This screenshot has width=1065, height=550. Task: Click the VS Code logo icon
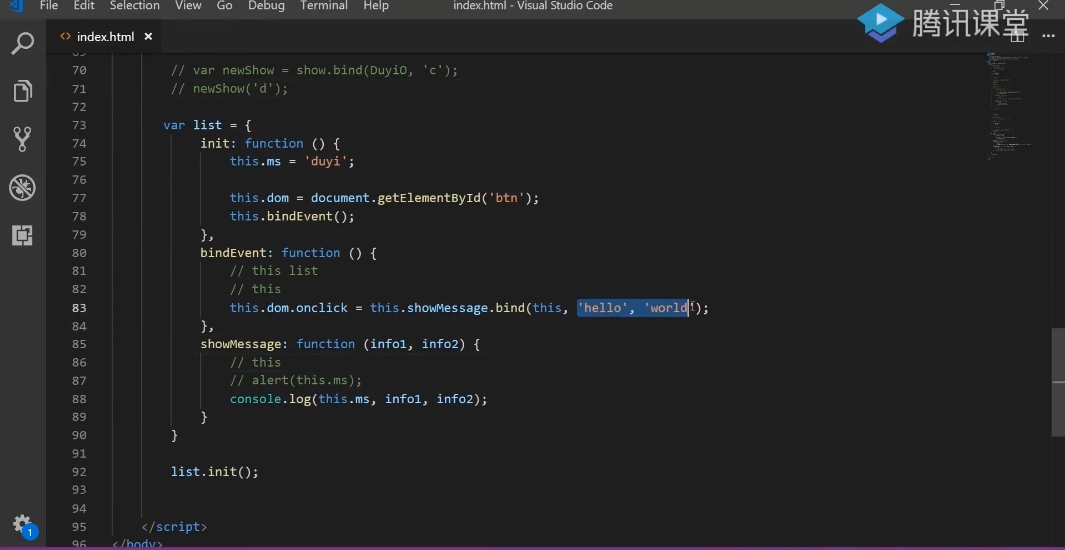(15, 6)
